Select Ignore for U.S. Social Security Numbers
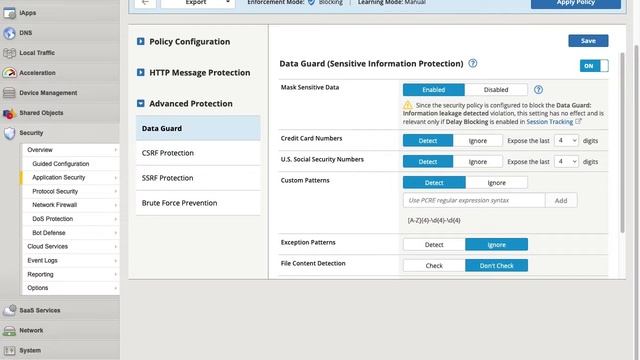Screen dimensions: 640x360 click(478, 162)
